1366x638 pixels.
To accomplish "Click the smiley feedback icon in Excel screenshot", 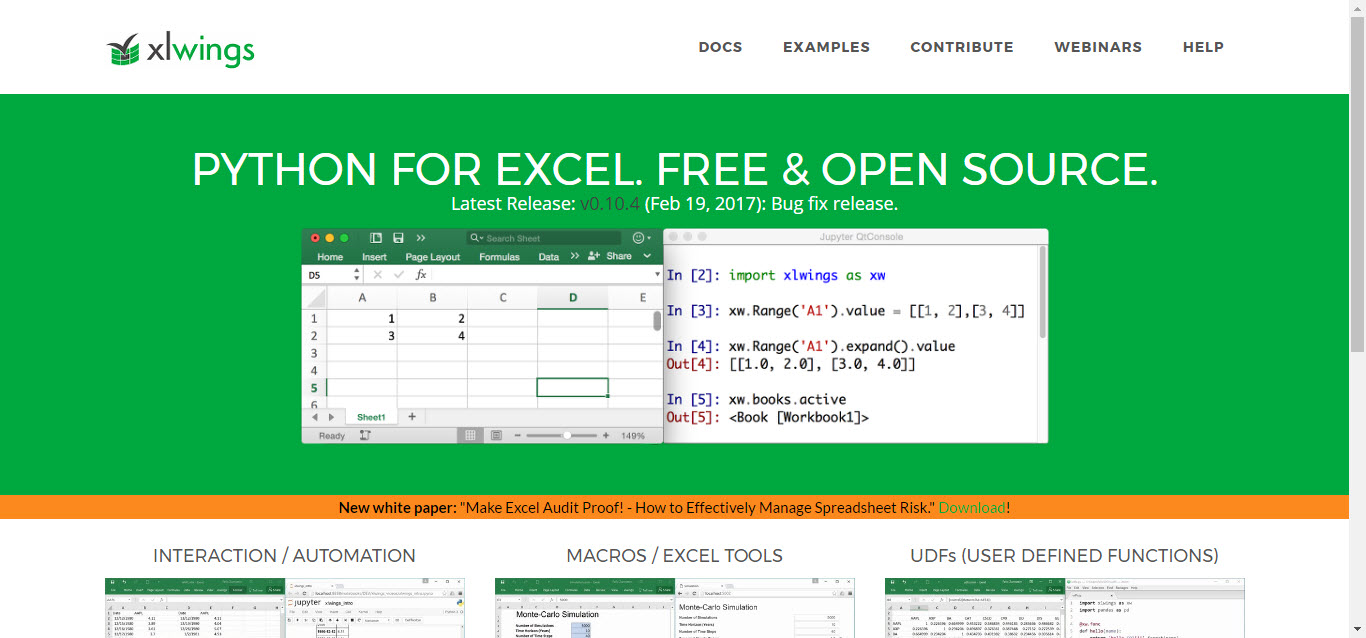I will (x=639, y=238).
